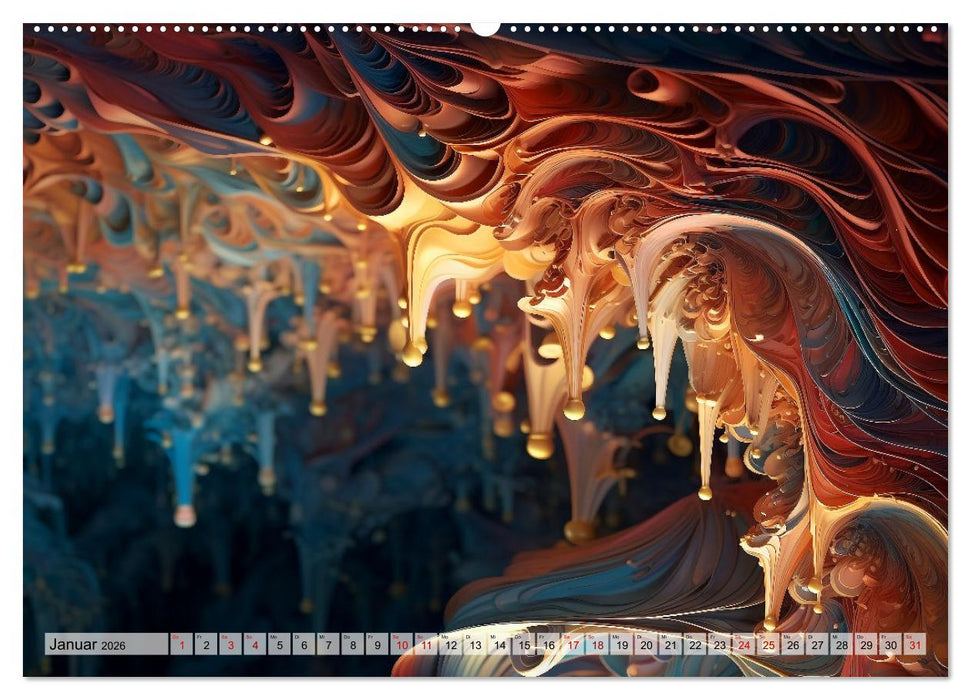Choose the red 24 date cell
Screen dimensions: 971x700
[744, 645]
